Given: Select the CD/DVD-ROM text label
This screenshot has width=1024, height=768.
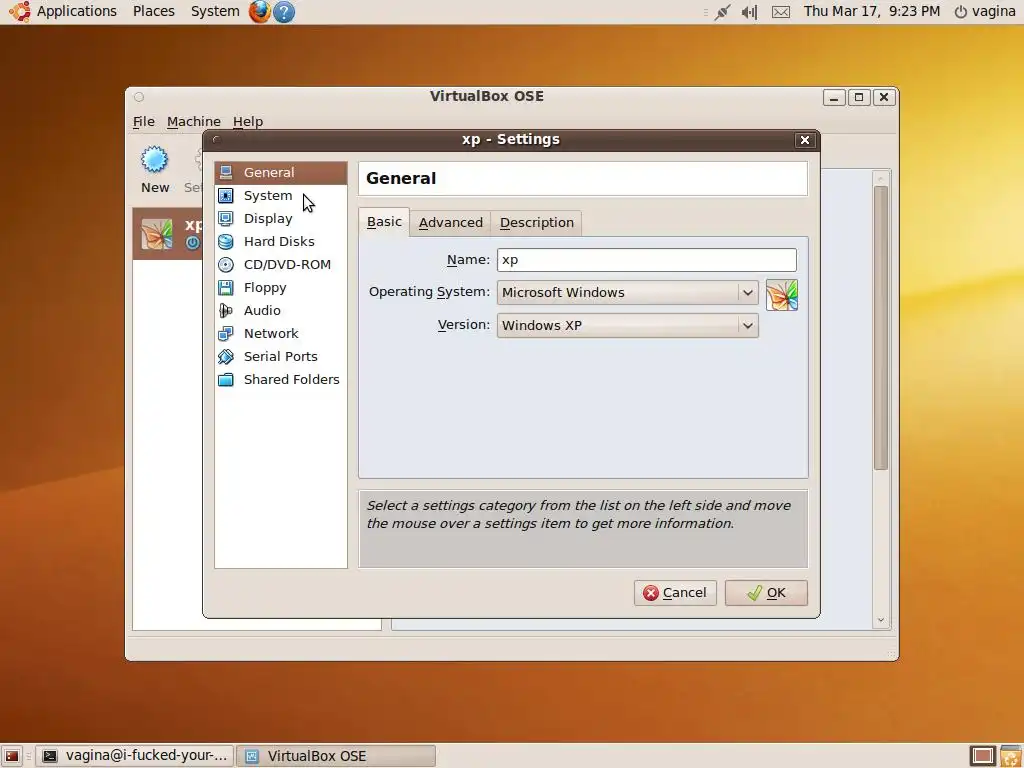Looking at the screenshot, I should coord(287,264).
